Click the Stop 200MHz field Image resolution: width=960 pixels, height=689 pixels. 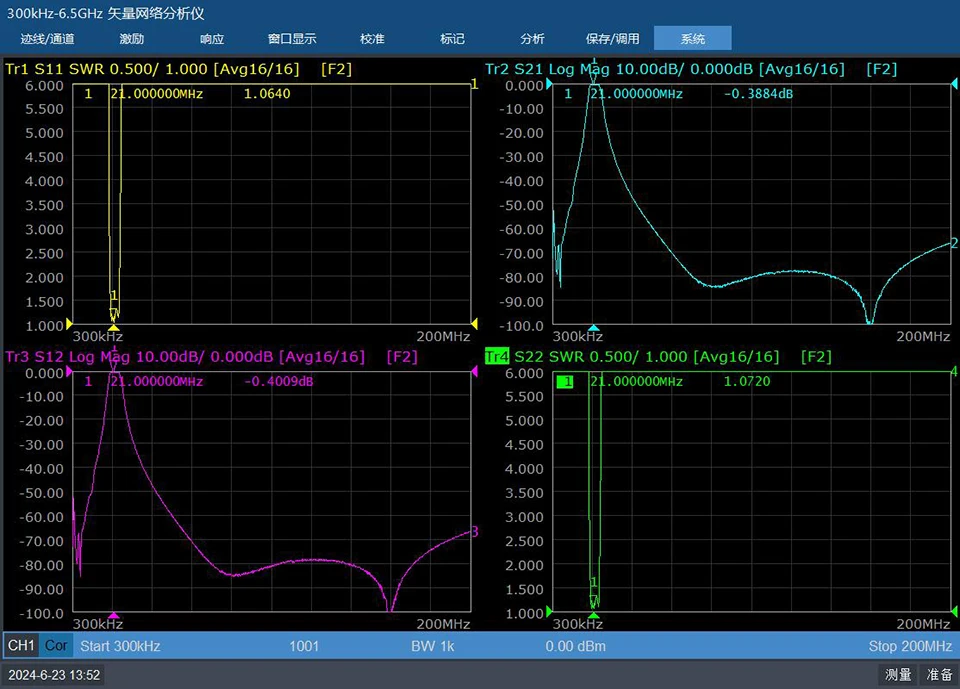pos(910,646)
